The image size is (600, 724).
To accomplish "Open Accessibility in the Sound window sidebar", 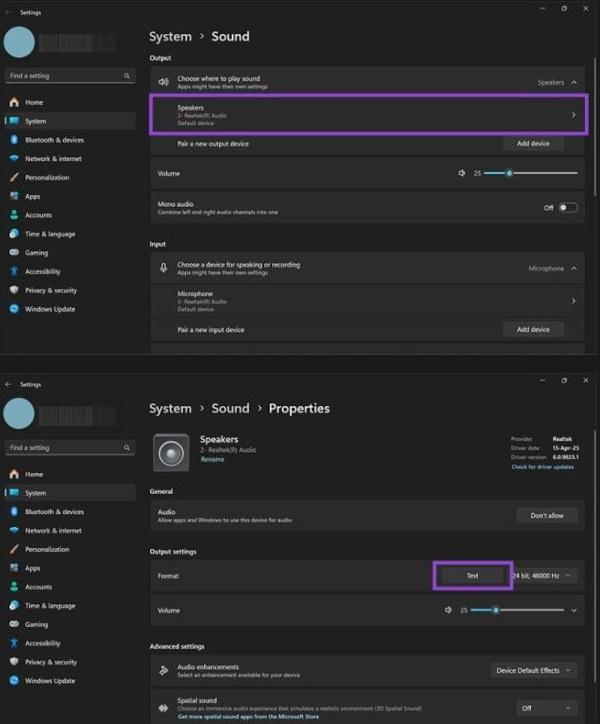I will (43, 271).
